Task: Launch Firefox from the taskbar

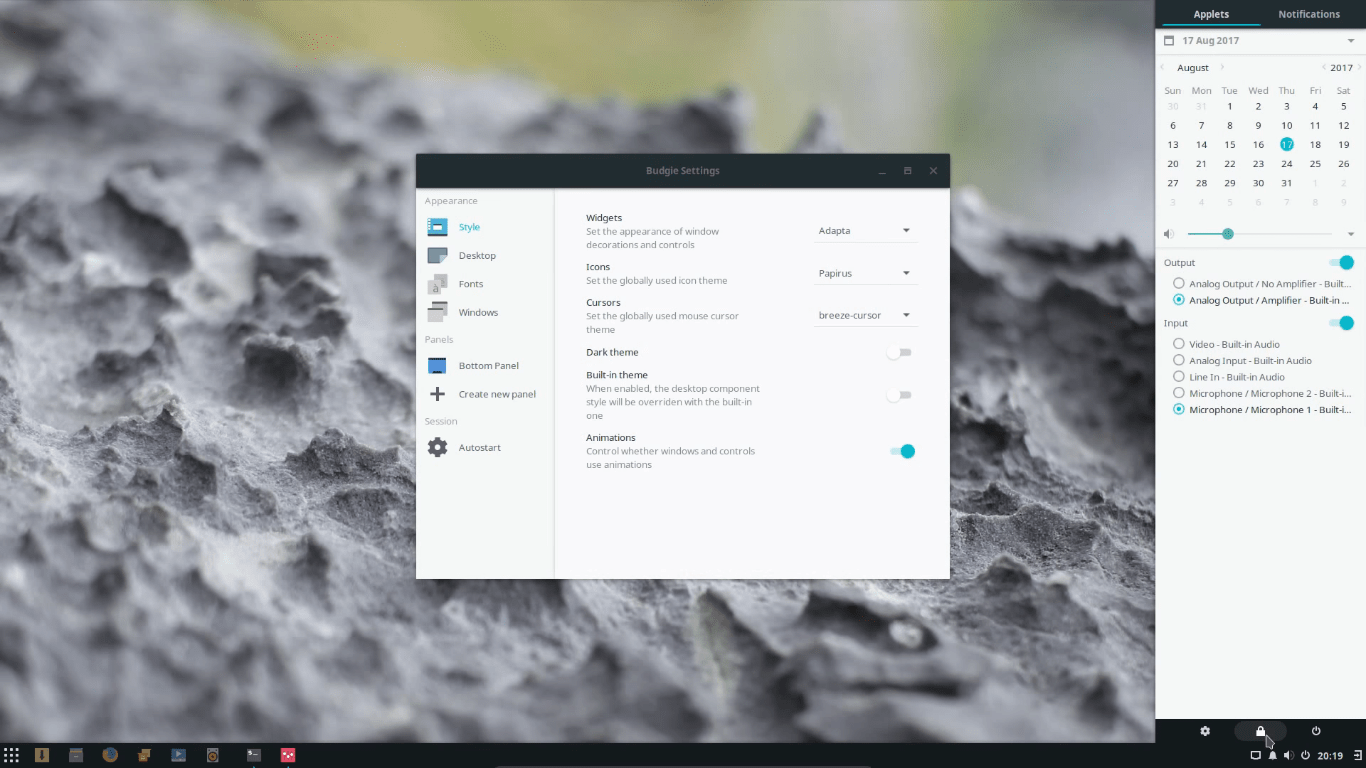Action: [x=110, y=755]
